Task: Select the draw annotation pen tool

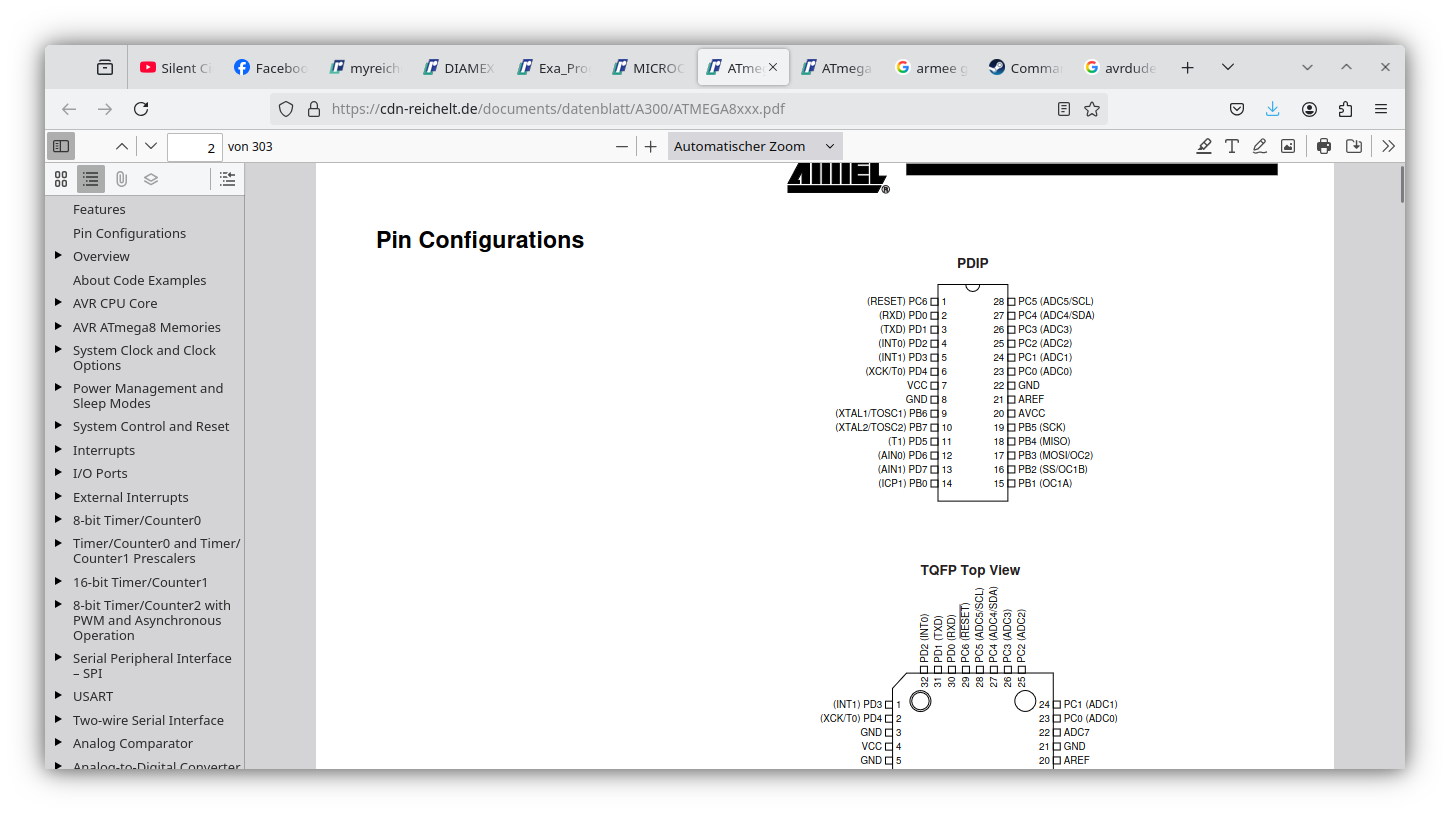Action: 1260,146
